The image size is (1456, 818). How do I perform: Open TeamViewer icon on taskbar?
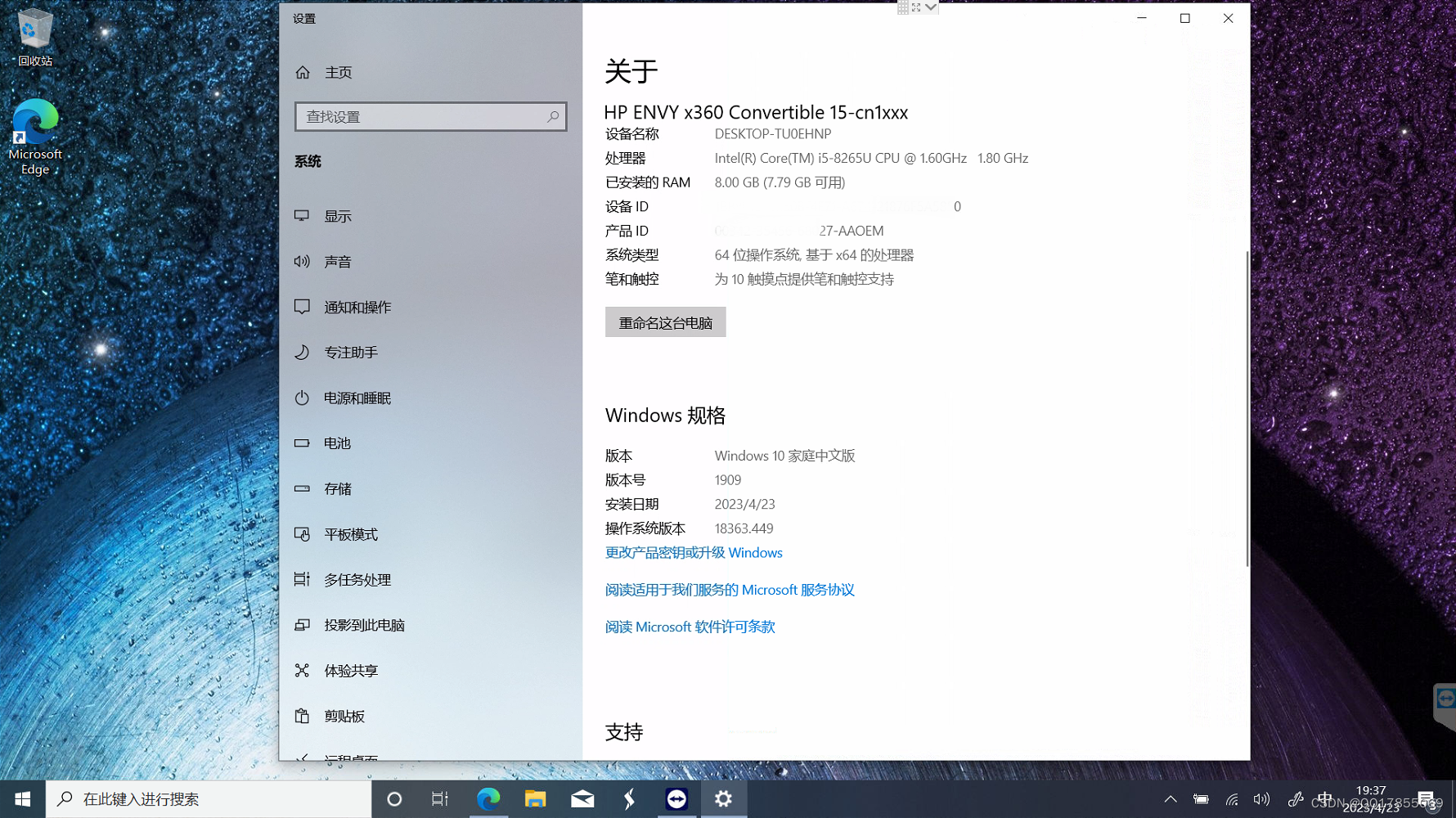tap(676, 799)
